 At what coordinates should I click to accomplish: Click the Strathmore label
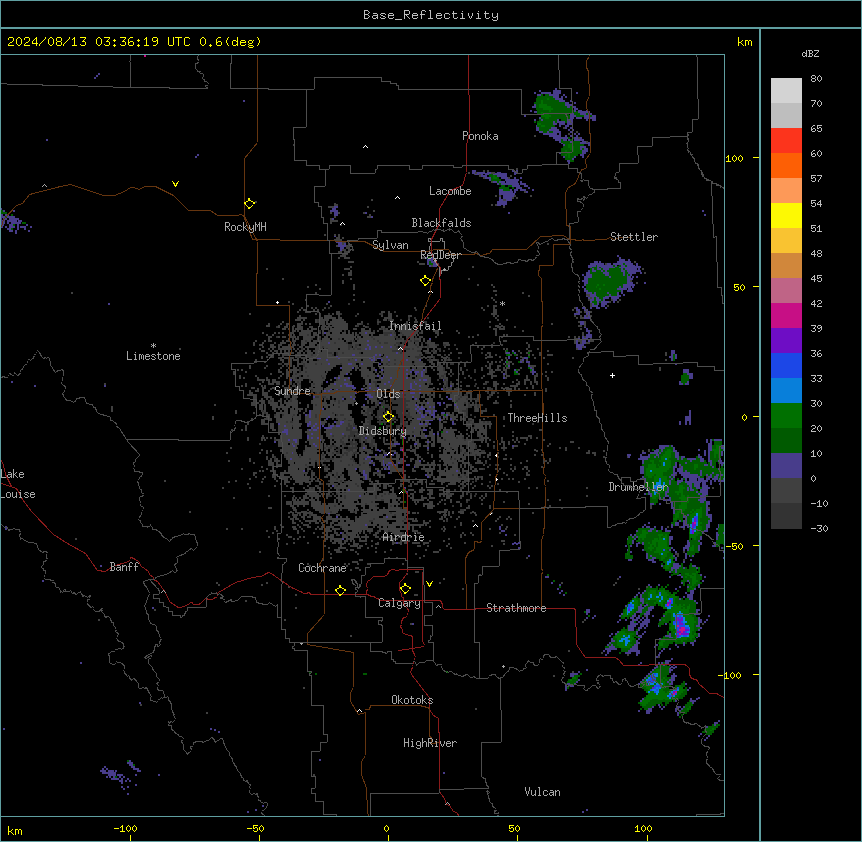click(x=516, y=608)
